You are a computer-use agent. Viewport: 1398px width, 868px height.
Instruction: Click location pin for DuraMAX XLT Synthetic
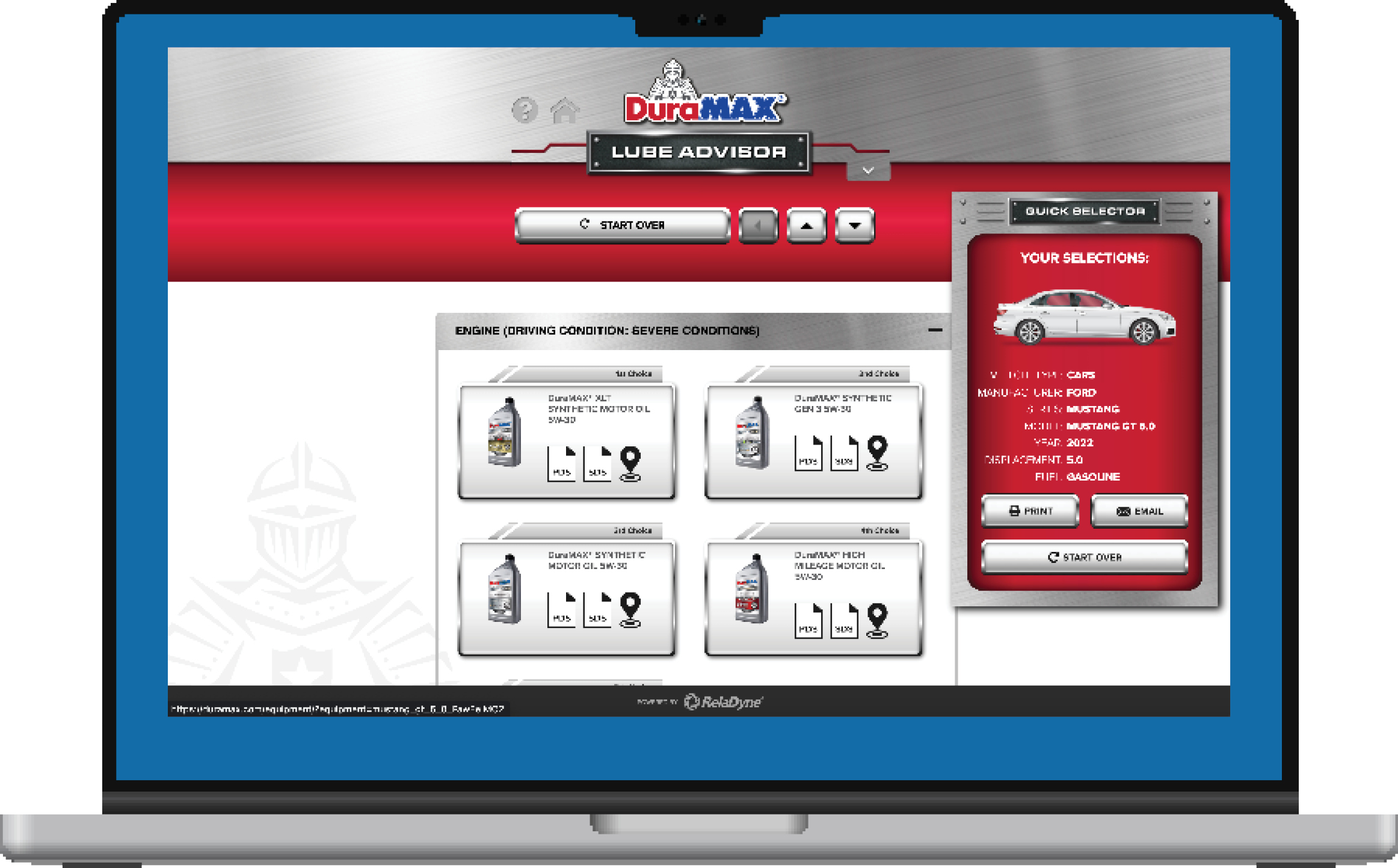point(630,464)
